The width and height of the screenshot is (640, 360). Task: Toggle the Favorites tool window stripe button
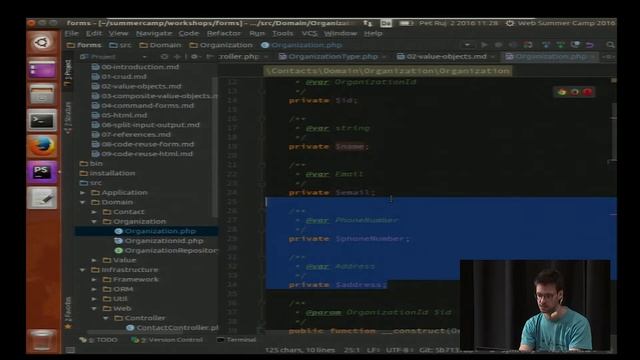tap(68, 313)
